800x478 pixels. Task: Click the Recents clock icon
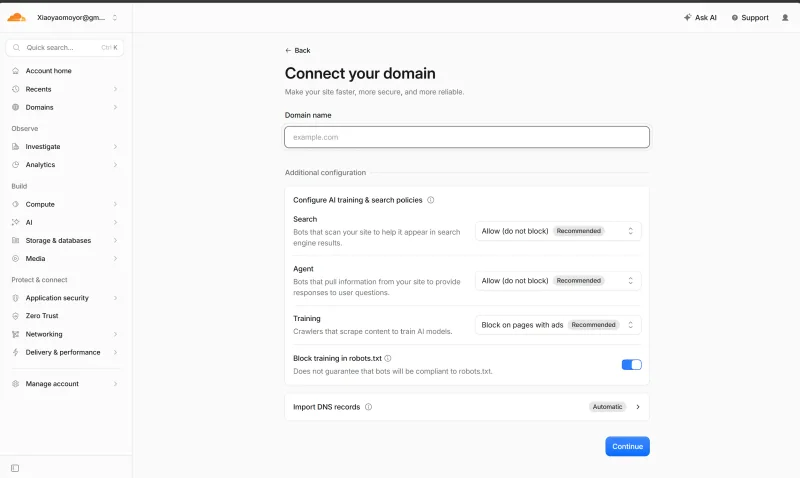tap(15, 89)
